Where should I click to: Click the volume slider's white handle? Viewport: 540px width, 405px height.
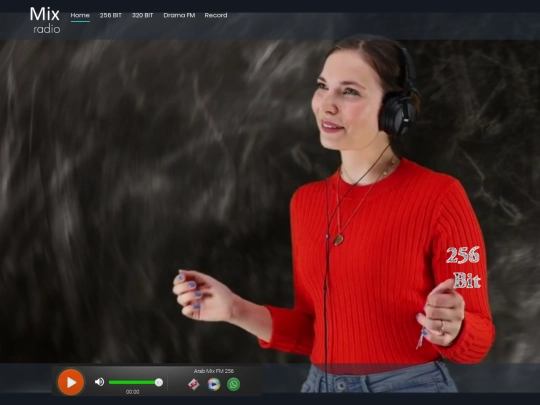(159, 382)
